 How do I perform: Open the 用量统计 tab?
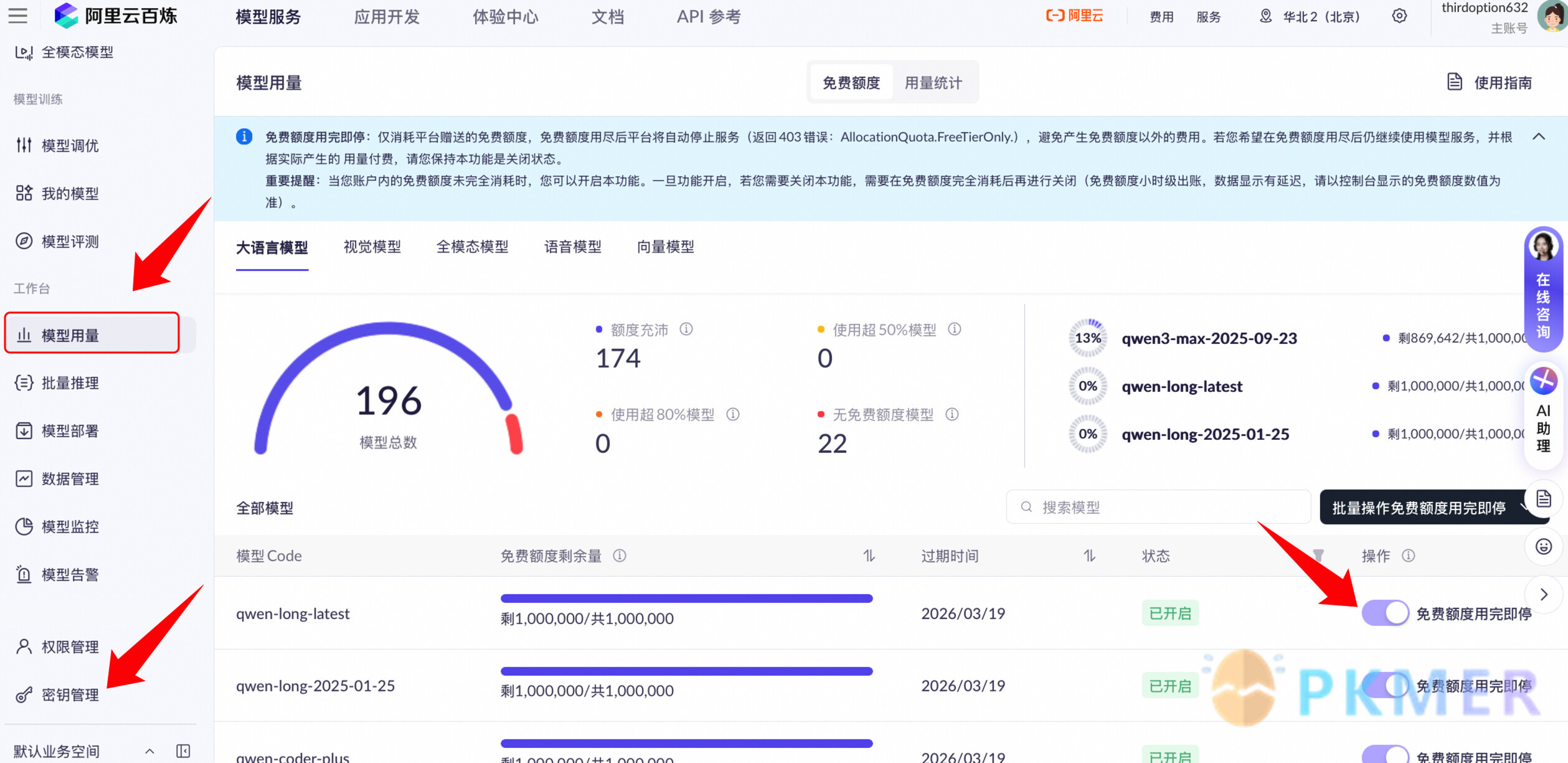pyautogui.click(x=933, y=82)
